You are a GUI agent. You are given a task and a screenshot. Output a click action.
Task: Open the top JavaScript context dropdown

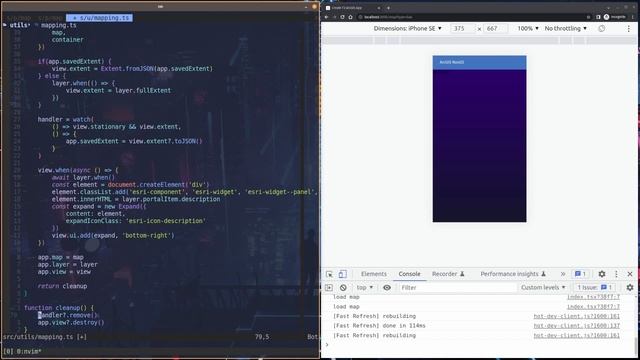click(364, 287)
